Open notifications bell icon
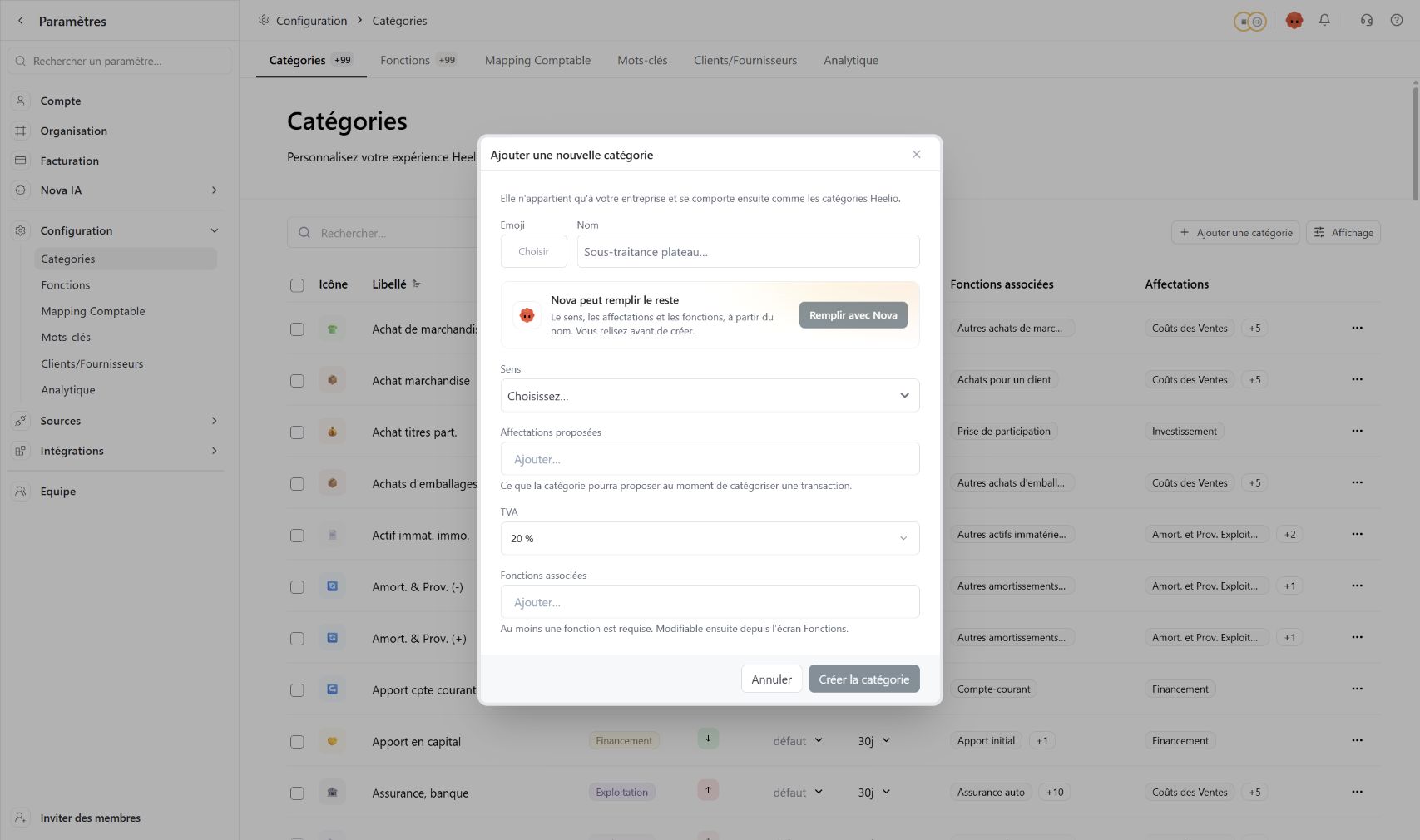 pyautogui.click(x=1324, y=20)
